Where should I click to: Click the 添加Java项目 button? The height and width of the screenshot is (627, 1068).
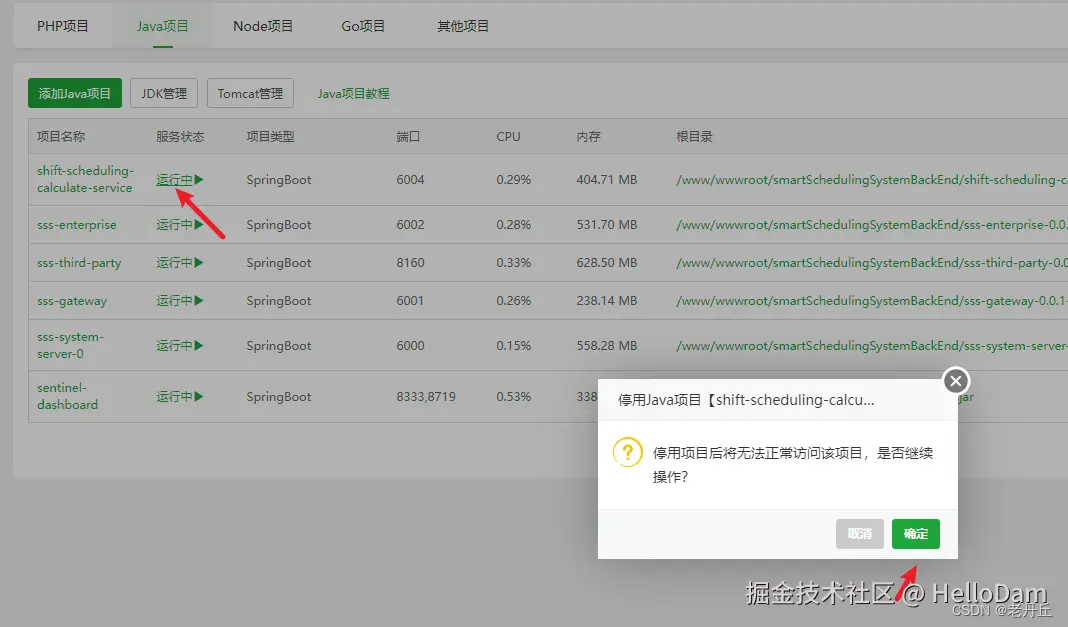point(74,92)
